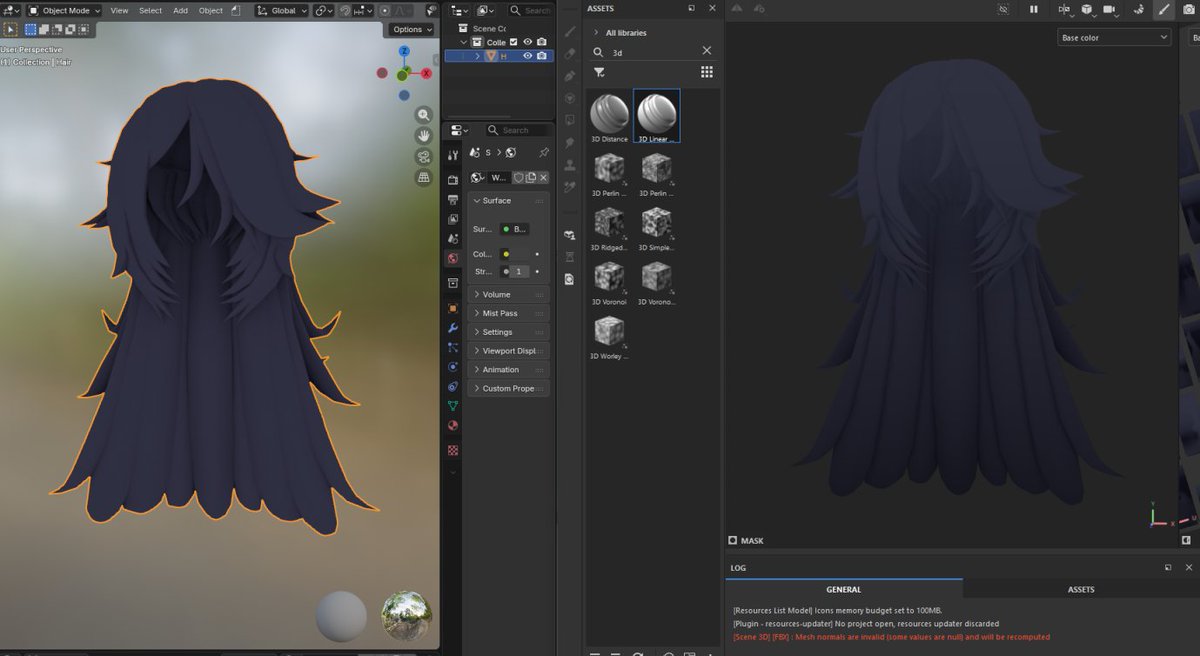
Task: Open the Output properties tab icon
Action: coord(453,200)
